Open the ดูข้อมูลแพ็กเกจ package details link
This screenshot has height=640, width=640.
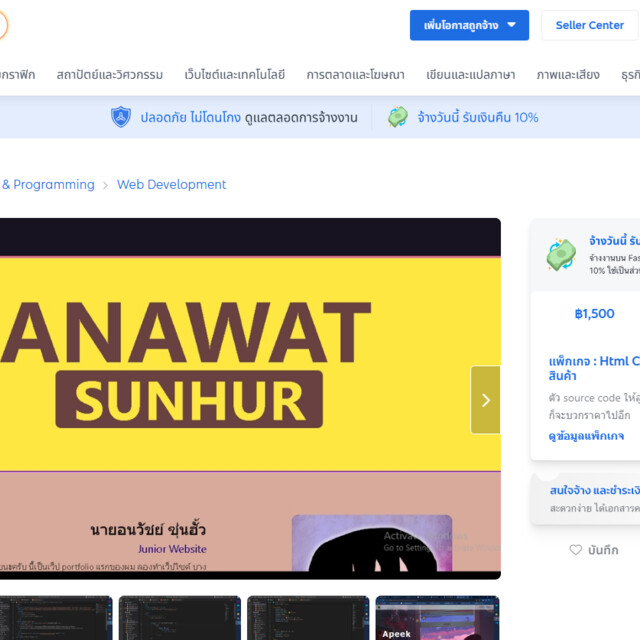[x=586, y=436]
